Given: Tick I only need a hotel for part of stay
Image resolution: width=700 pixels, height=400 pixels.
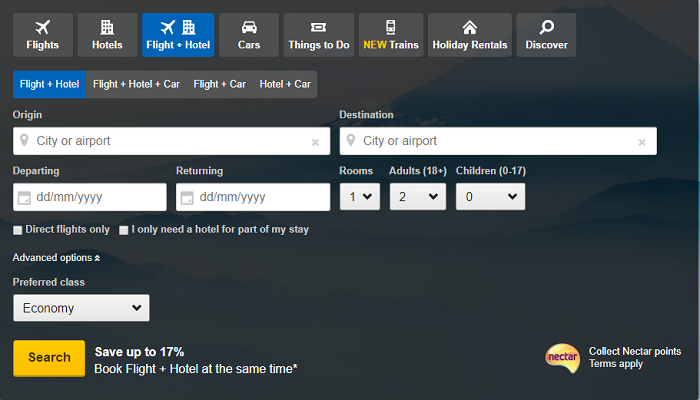Looking at the screenshot, I should (x=124, y=230).
